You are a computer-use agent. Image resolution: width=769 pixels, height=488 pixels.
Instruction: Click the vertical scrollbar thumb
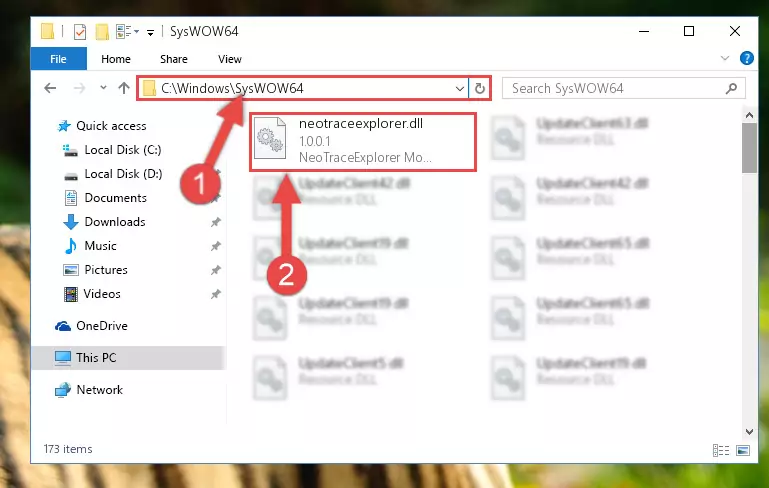(749, 148)
